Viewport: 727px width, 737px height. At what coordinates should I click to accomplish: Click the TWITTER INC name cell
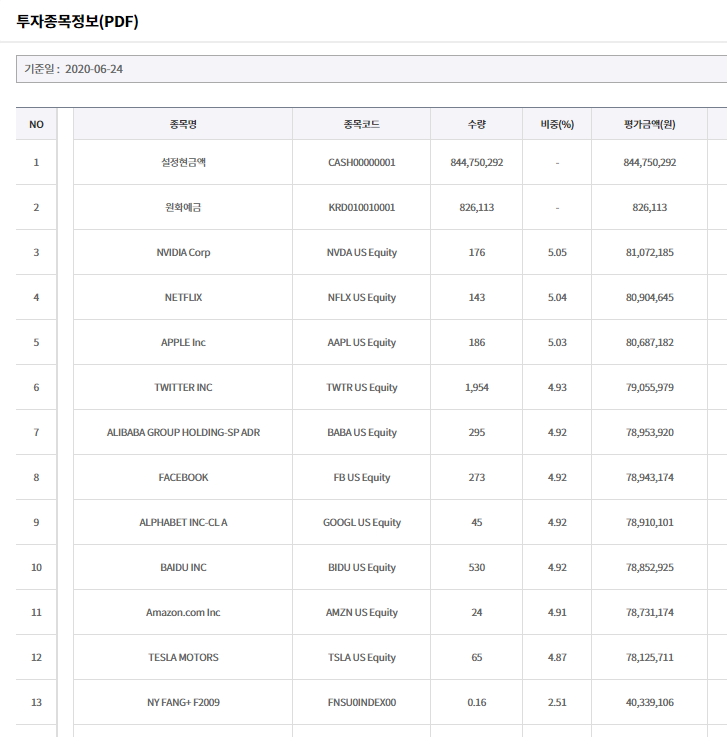click(183, 387)
